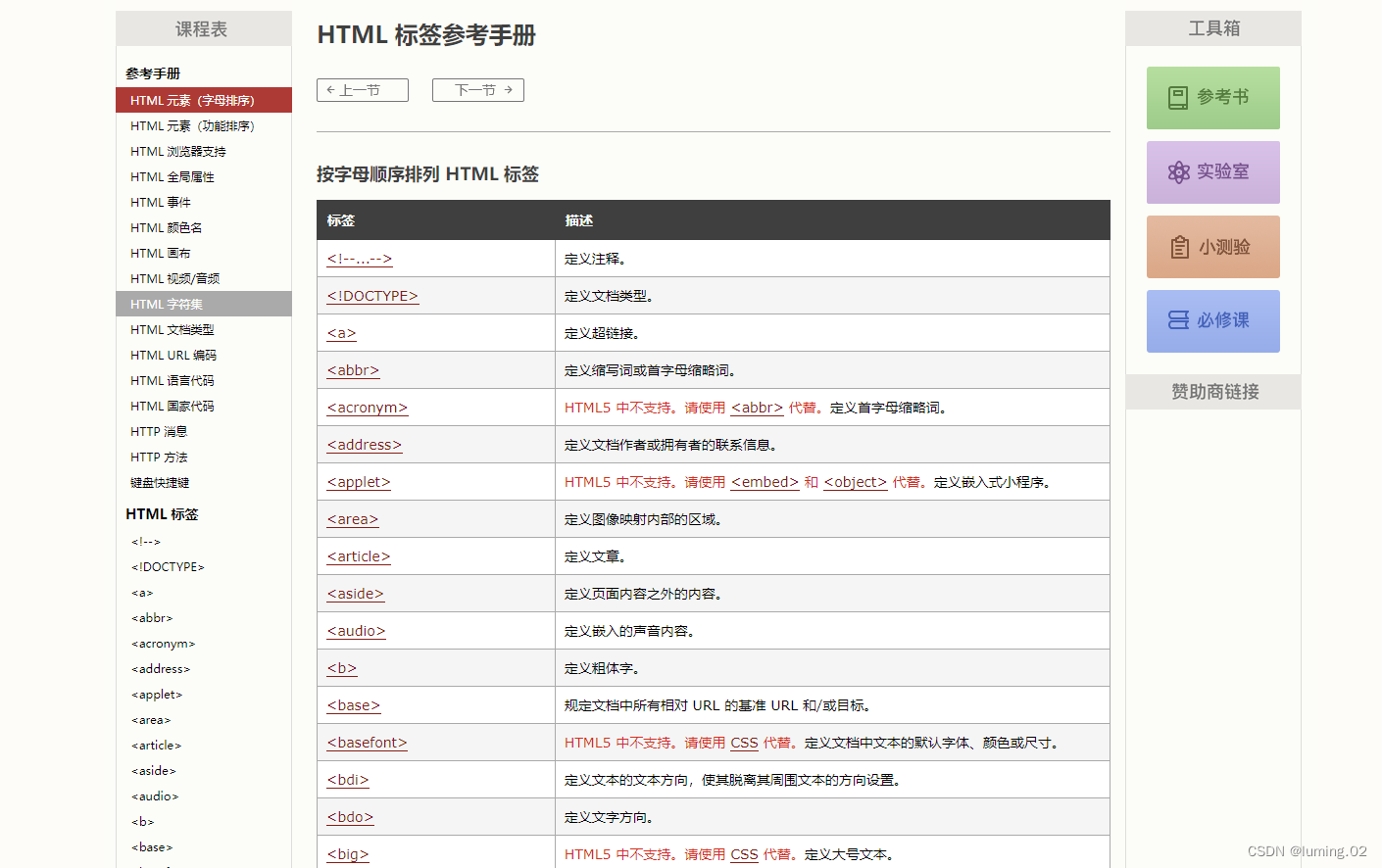Open HTTP 消息 sidebar item
The height and width of the screenshot is (868, 1382).
click(204, 431)
